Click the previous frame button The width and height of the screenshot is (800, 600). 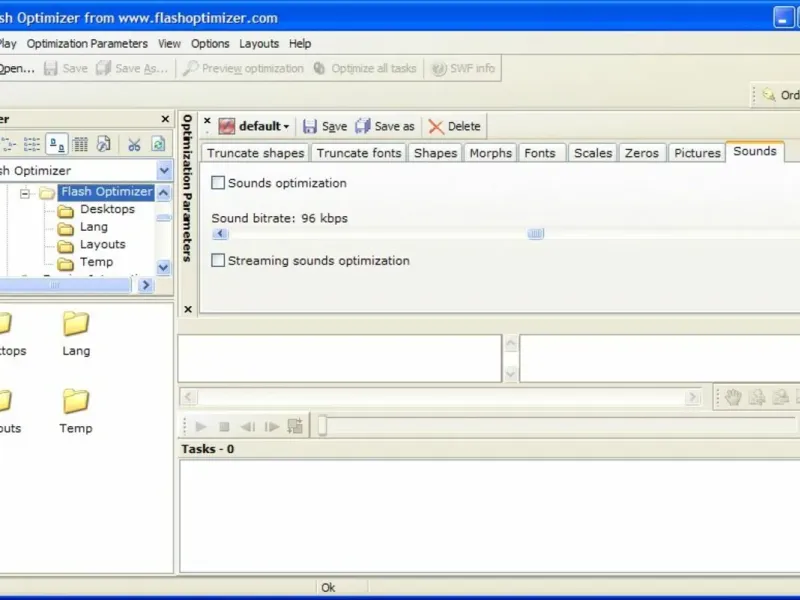tap(247, 427)
